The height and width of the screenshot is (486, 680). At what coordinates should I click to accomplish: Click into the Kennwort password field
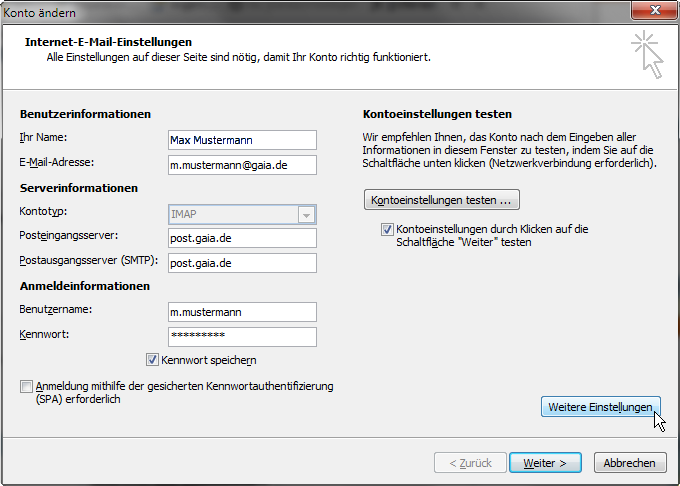click(x=242, y=336)
